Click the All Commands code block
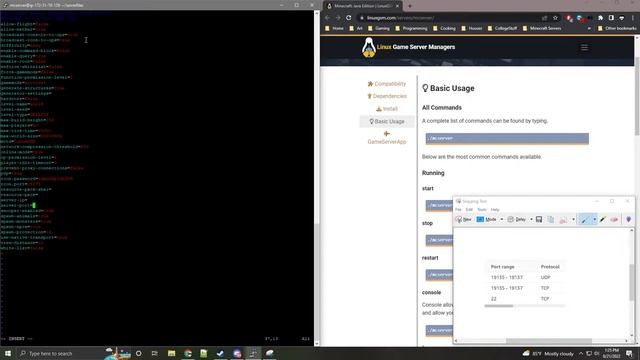 tap(507, 139)
